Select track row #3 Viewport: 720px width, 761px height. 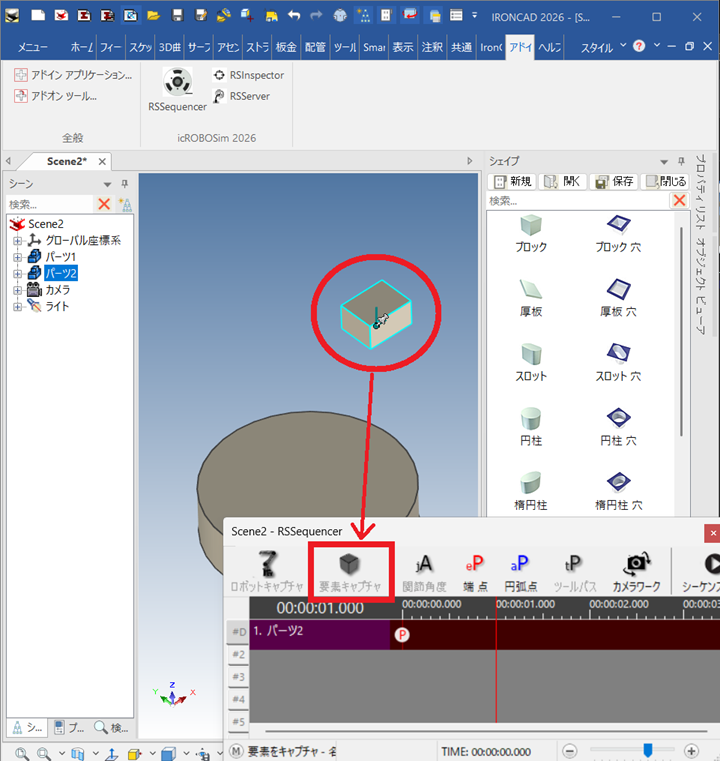[238, 677]
